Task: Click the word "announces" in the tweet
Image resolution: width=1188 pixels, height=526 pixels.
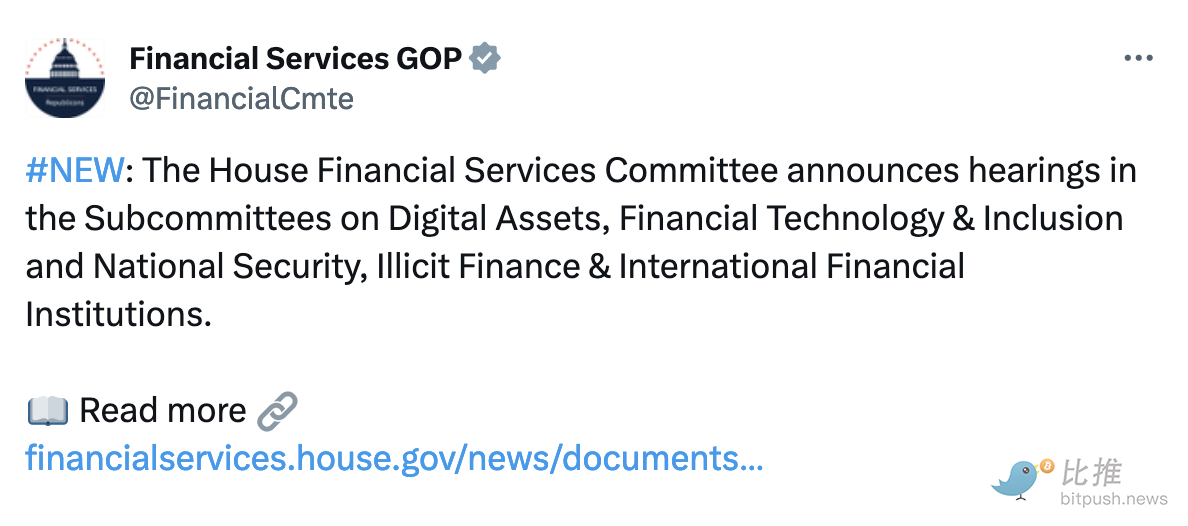Action: pyautogui.click(x=872, y=171)
